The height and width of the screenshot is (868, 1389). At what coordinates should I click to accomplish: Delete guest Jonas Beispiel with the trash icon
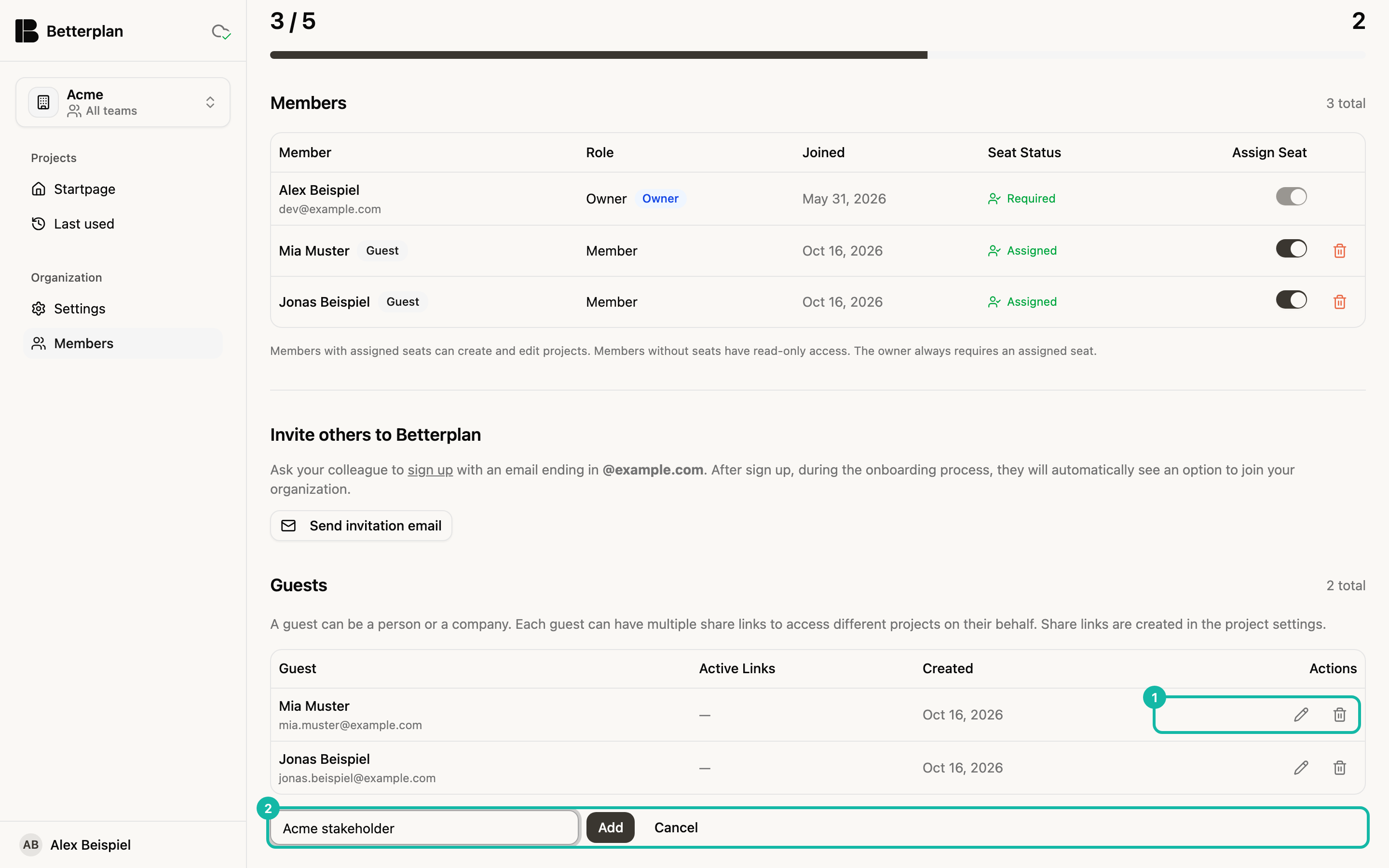point(1340,768)
